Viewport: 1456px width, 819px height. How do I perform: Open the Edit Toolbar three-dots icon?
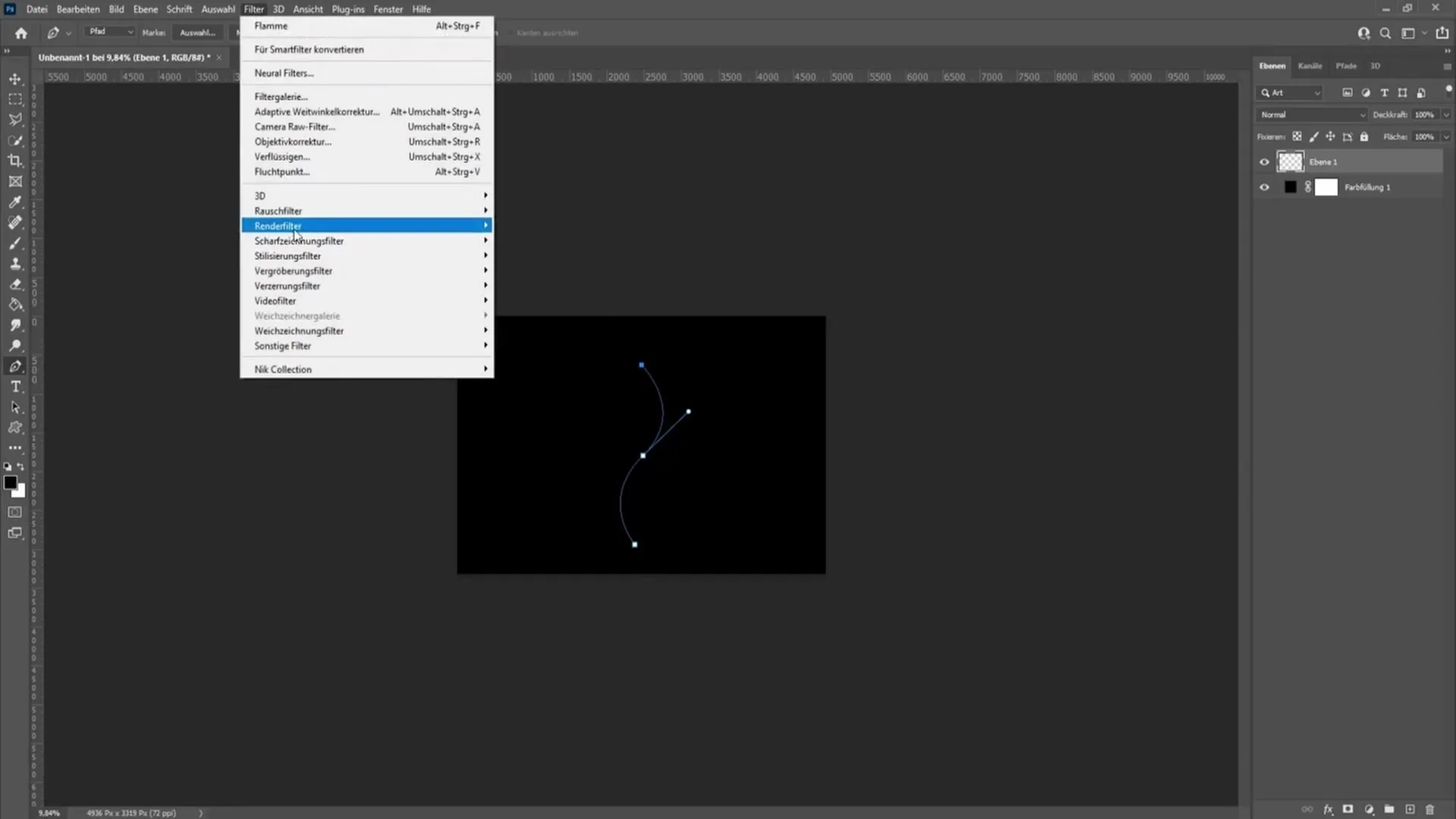pos(15,448)
